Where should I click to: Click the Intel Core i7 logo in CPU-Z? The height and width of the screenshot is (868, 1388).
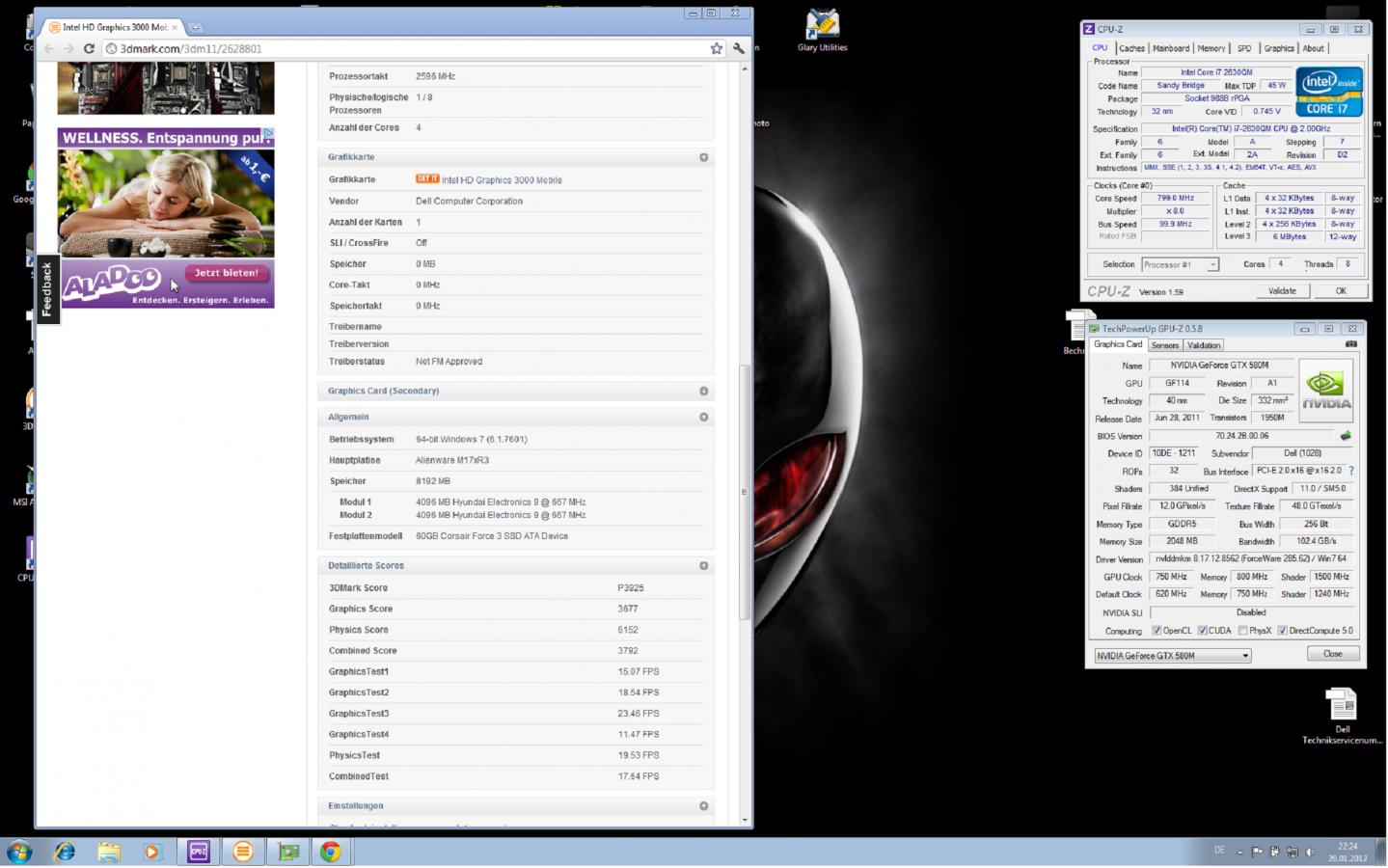[1329, 91]
